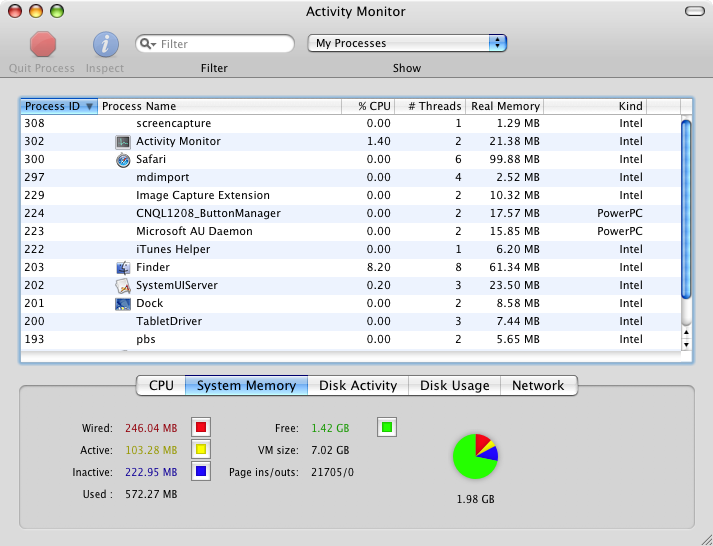Click the green Free color swatch

pyautogui.click(x=387, y=427)
